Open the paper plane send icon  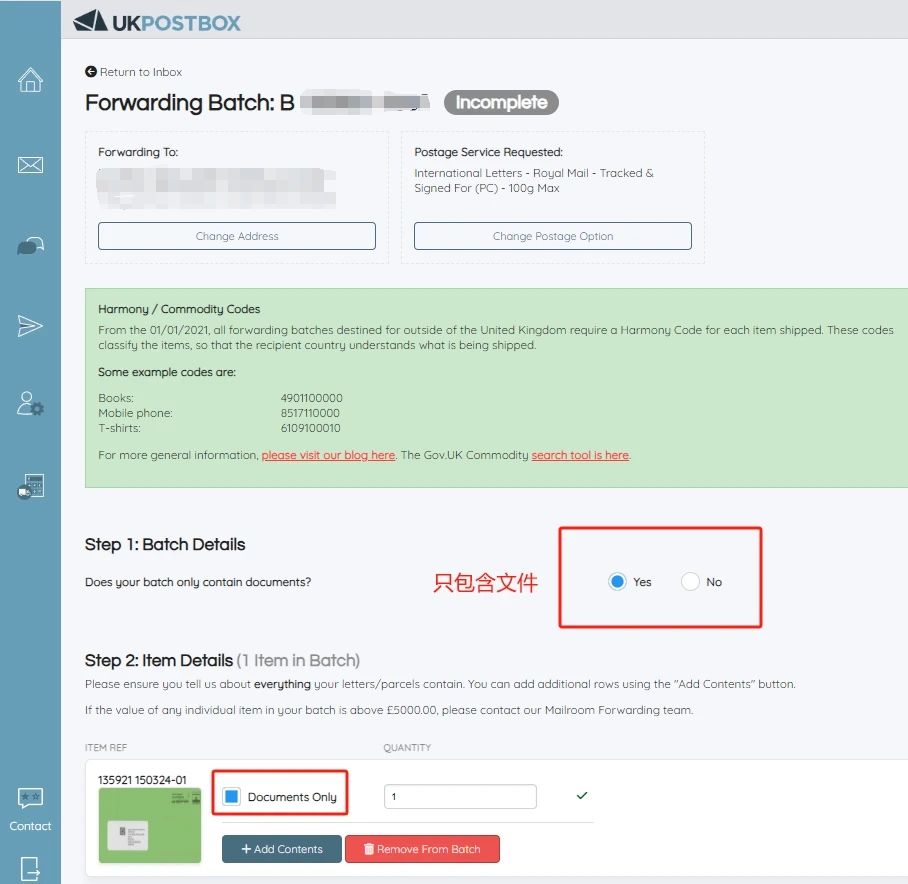point(30,326)
